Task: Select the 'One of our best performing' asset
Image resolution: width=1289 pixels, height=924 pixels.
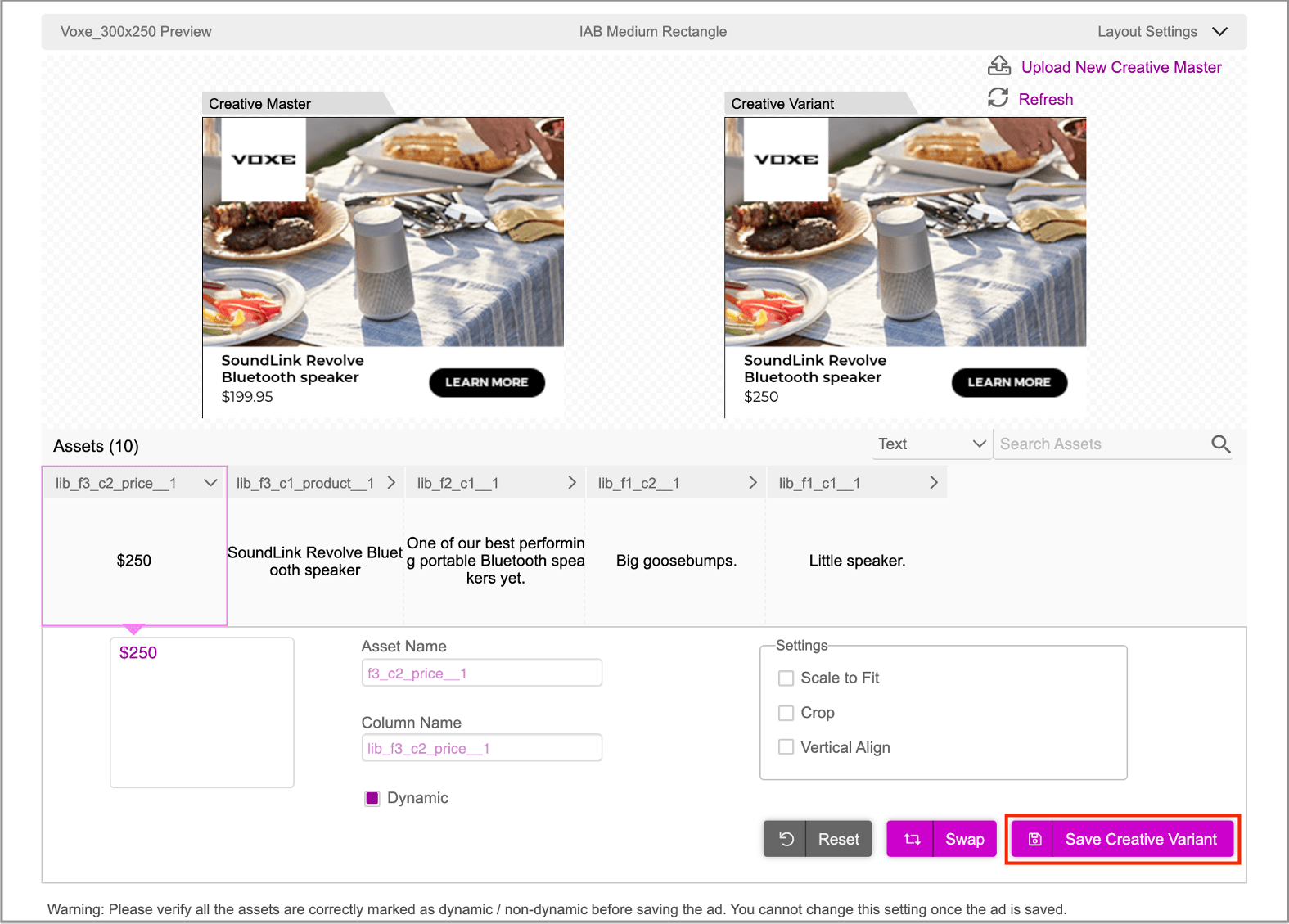Action: coord(496,561)
